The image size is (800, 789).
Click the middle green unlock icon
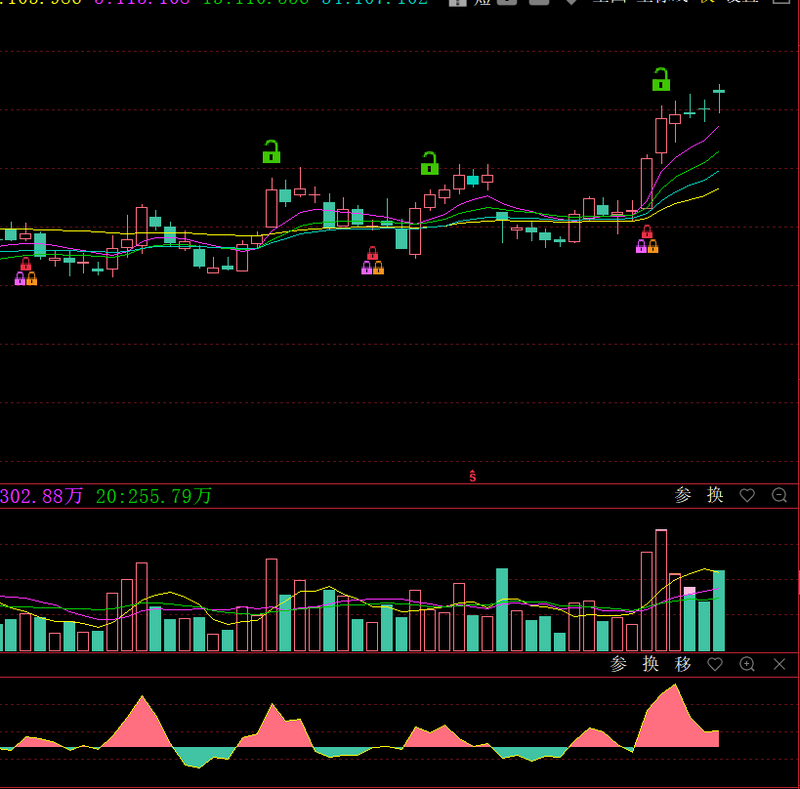point(430,163)
